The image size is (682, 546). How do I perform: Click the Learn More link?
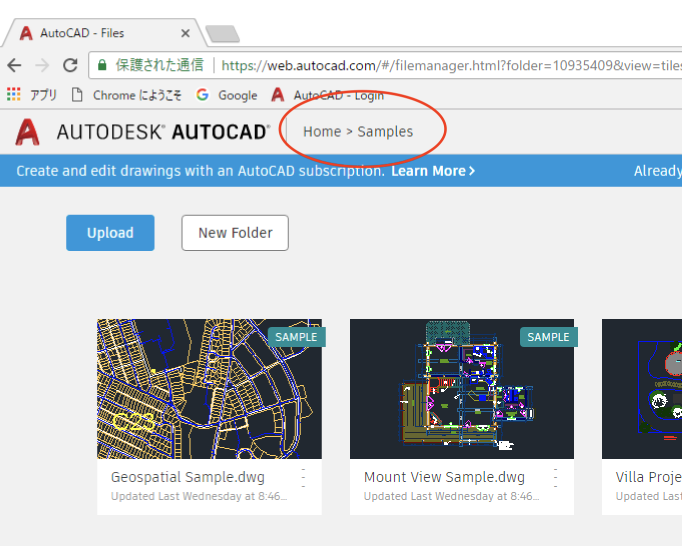coord(433,171)
